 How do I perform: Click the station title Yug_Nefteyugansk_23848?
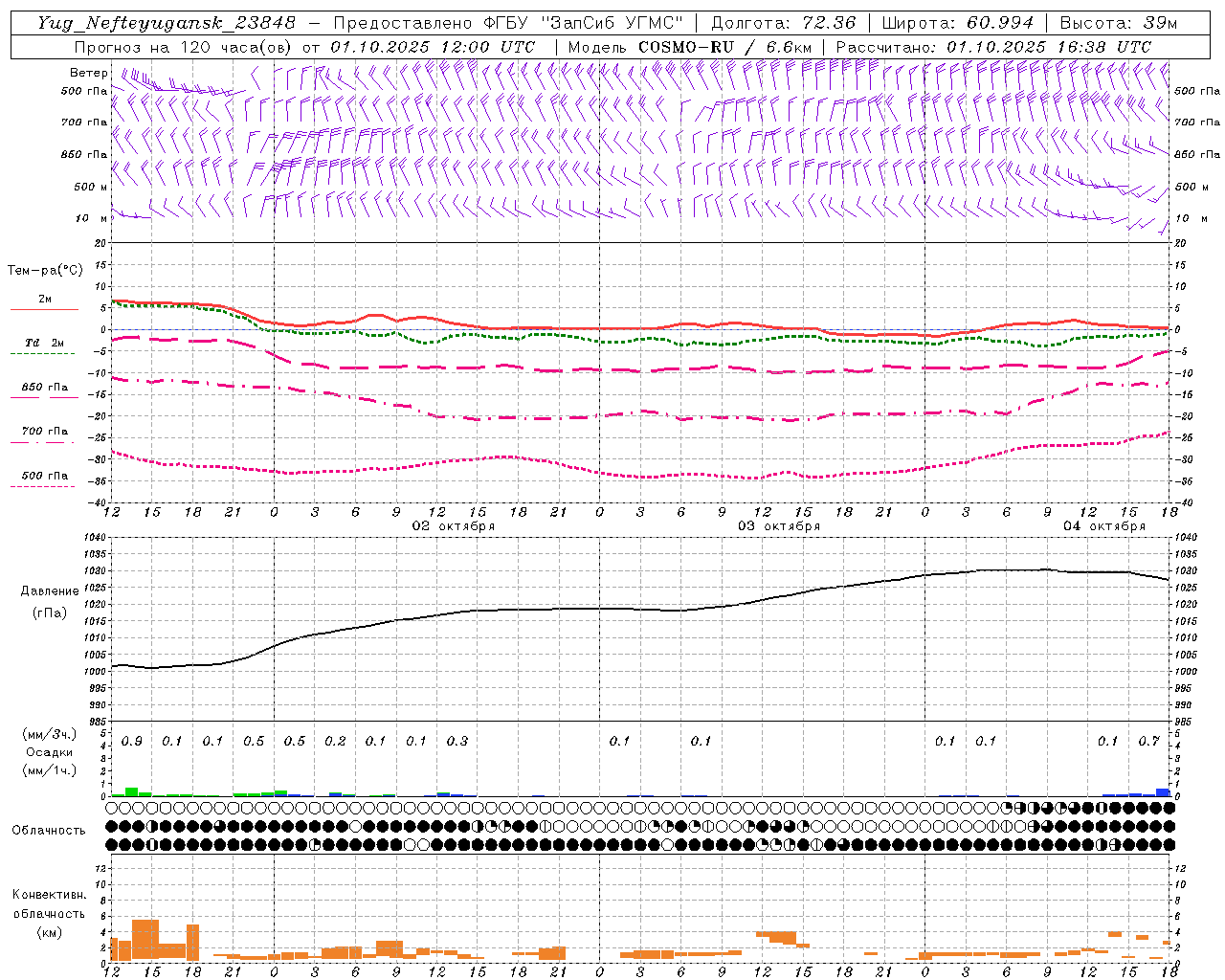167,23
